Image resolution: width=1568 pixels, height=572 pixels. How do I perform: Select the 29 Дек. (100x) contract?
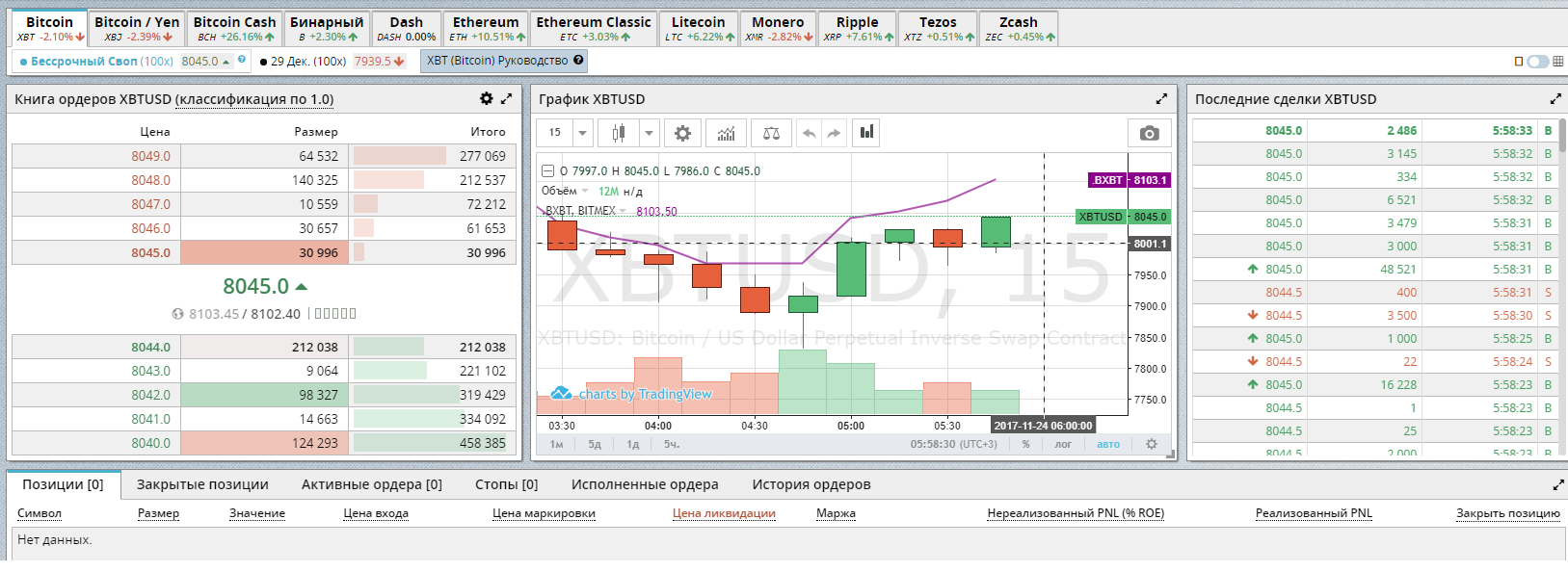pyautogui.click(x=304, y=61)
